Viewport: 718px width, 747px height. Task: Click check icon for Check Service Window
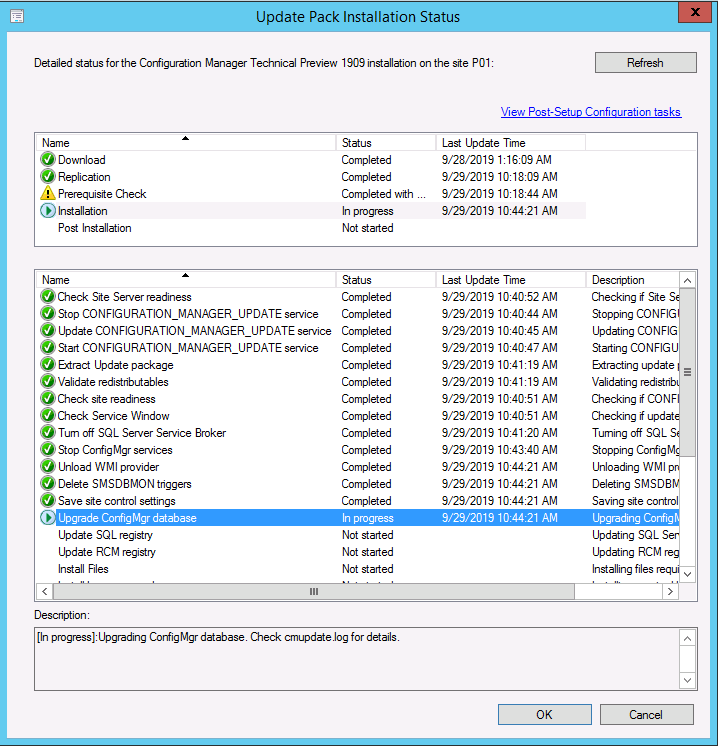tap(48, 416)
